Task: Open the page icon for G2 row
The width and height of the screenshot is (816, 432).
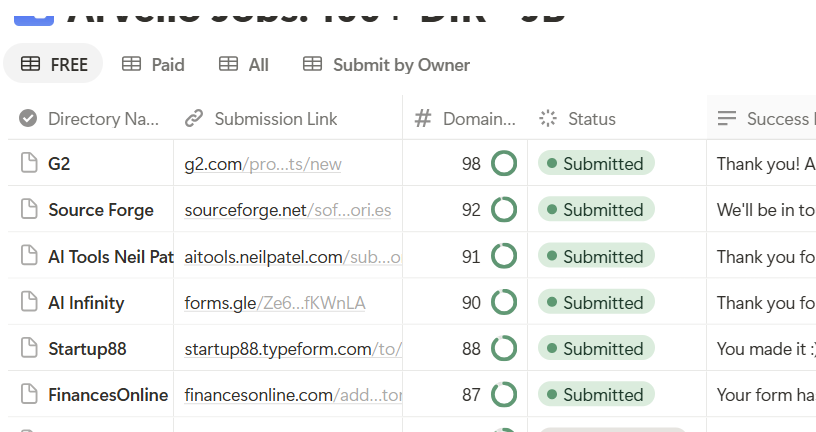Action: pyautogui.click(x=29, y=163)
